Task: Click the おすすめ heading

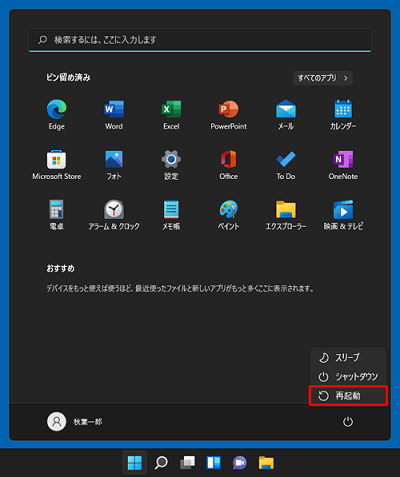Action: tap(60, 268)
